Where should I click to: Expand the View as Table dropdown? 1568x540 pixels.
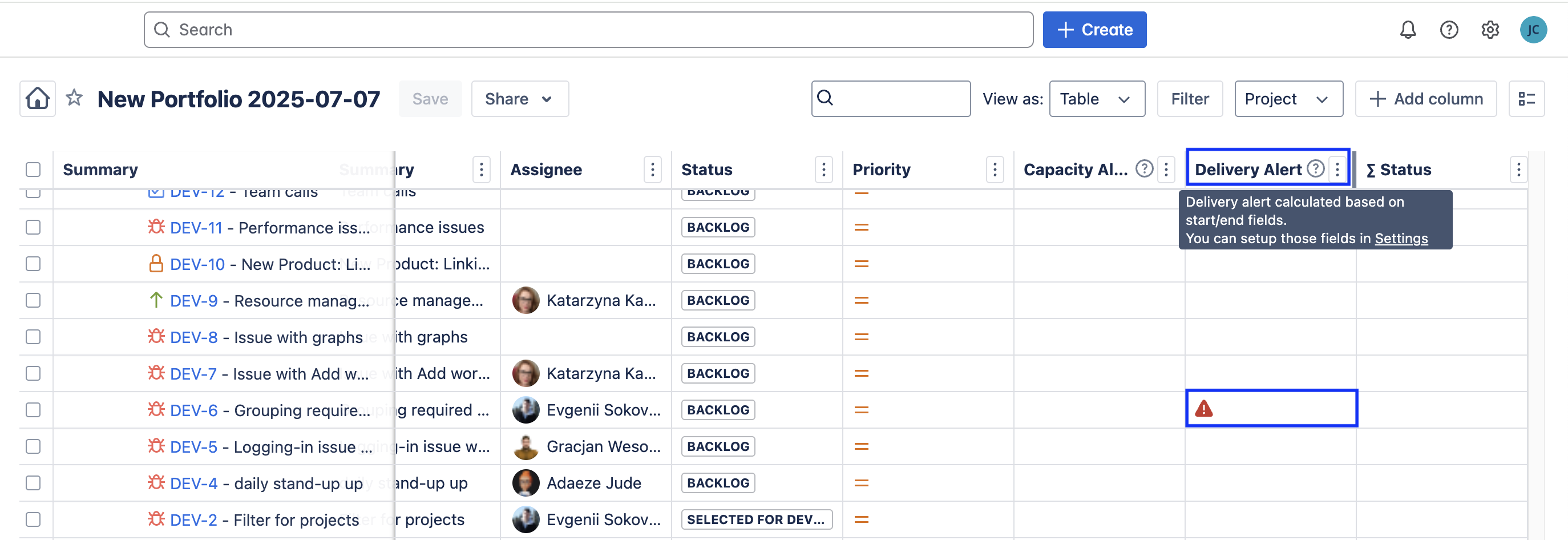pos(1096,99)
